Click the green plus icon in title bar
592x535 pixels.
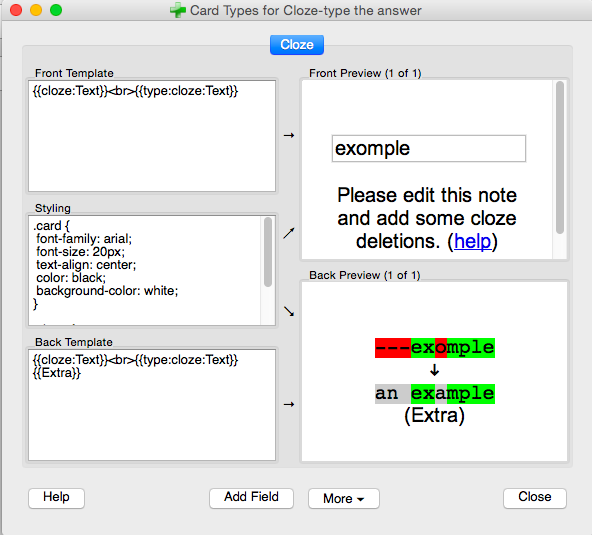click(177, 11)
